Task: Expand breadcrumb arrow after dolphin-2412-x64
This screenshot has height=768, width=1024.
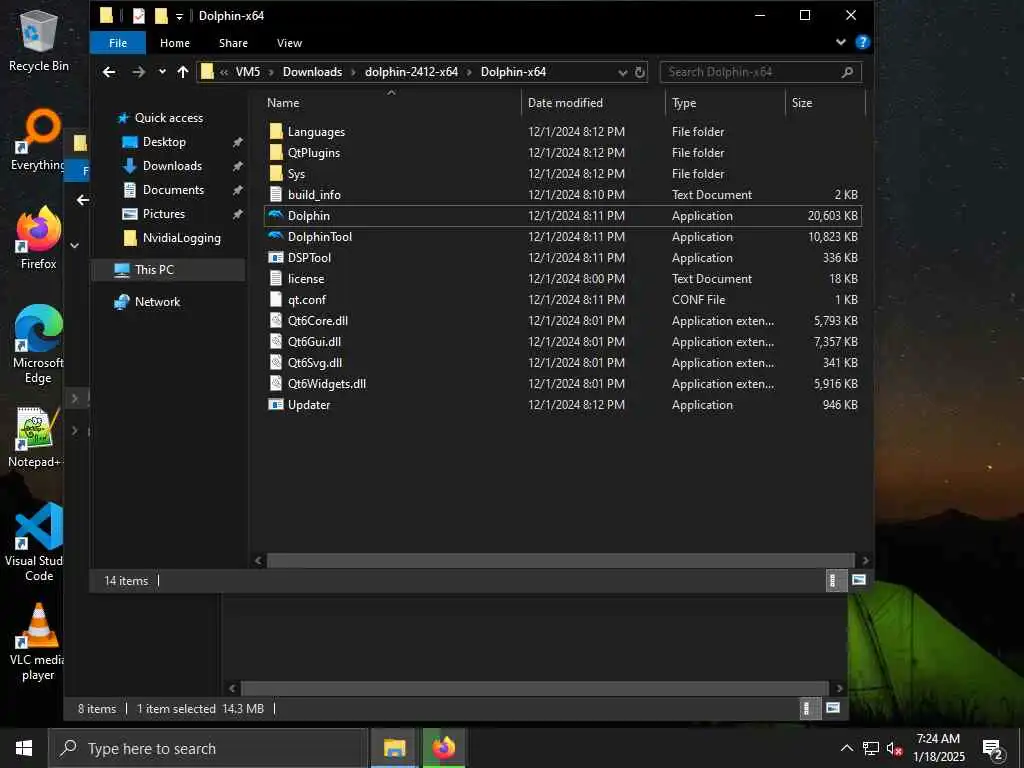Action: coord(469,72)
